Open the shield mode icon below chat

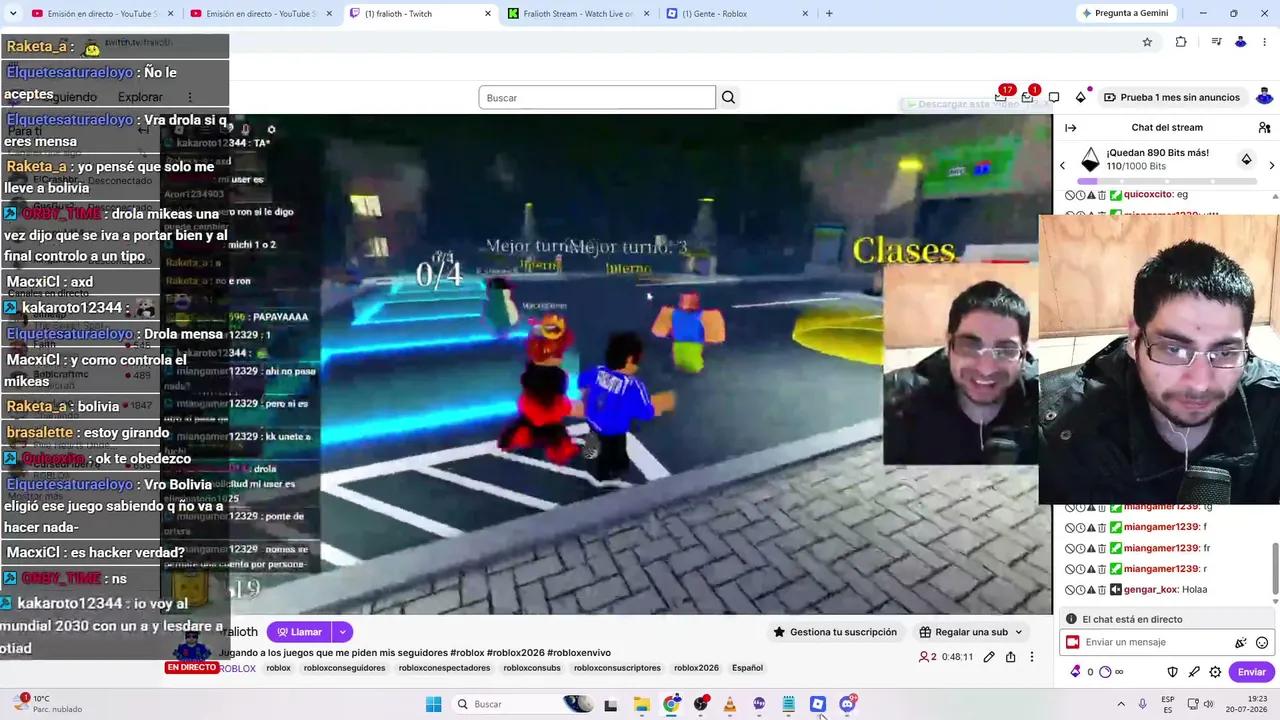(1173, 672)
